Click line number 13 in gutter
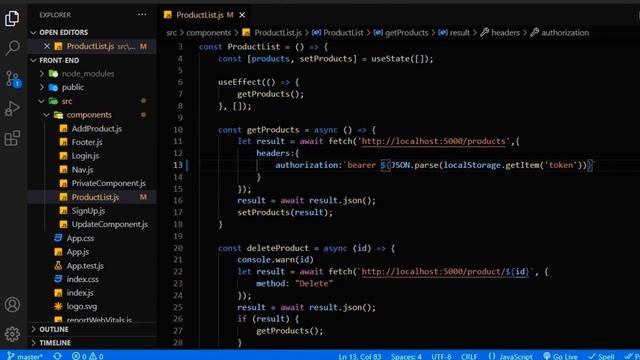640x360 pixels. (x=178, y=165)
